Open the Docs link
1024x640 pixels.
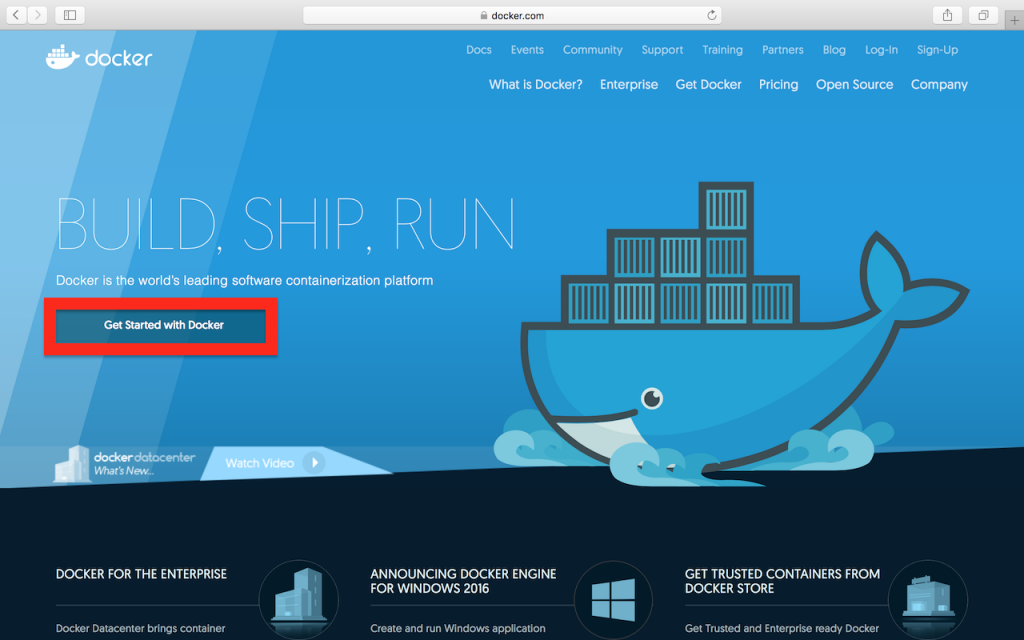[479, 50]
